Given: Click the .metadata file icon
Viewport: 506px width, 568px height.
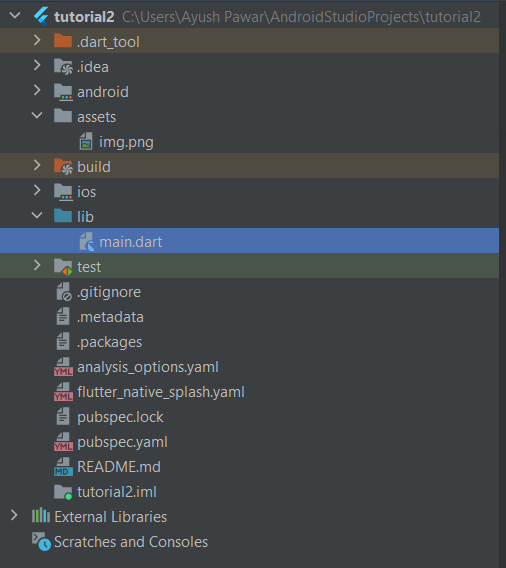Looking at the screenshot, I should [63, 316].
